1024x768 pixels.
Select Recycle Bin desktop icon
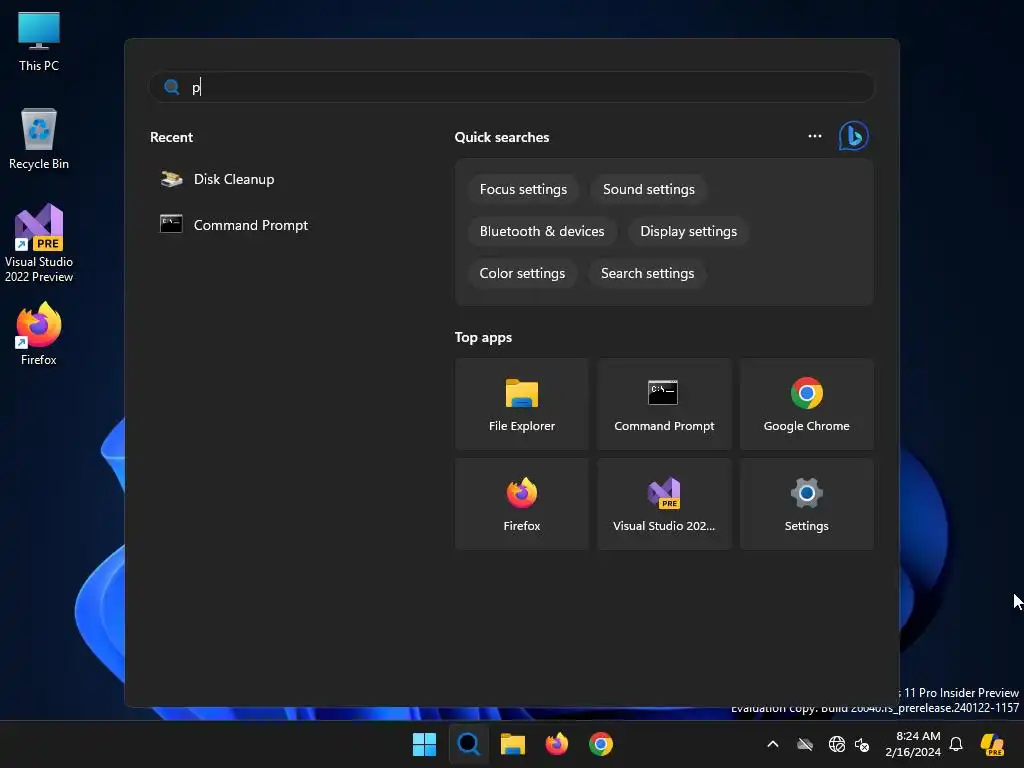pyautogui.click(x=39, y=138)
